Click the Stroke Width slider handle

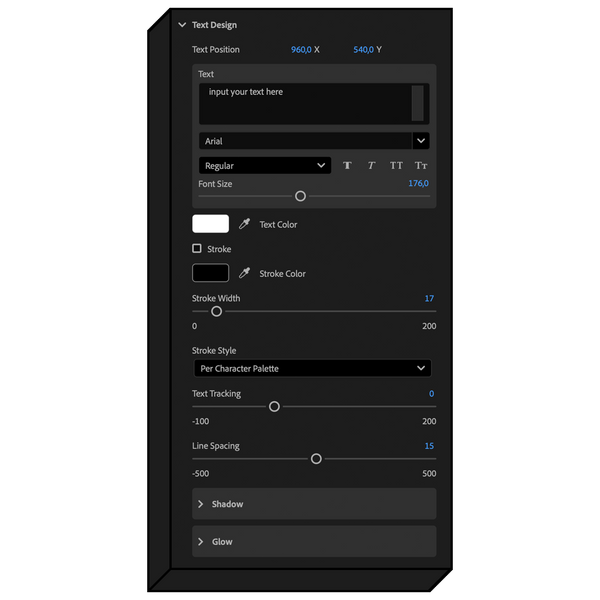tap(217, 311)
